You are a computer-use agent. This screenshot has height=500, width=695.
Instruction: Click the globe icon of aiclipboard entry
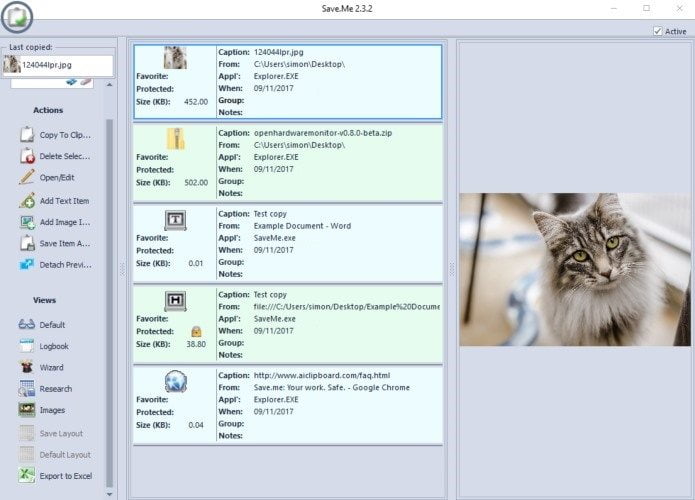click(176, 382)
